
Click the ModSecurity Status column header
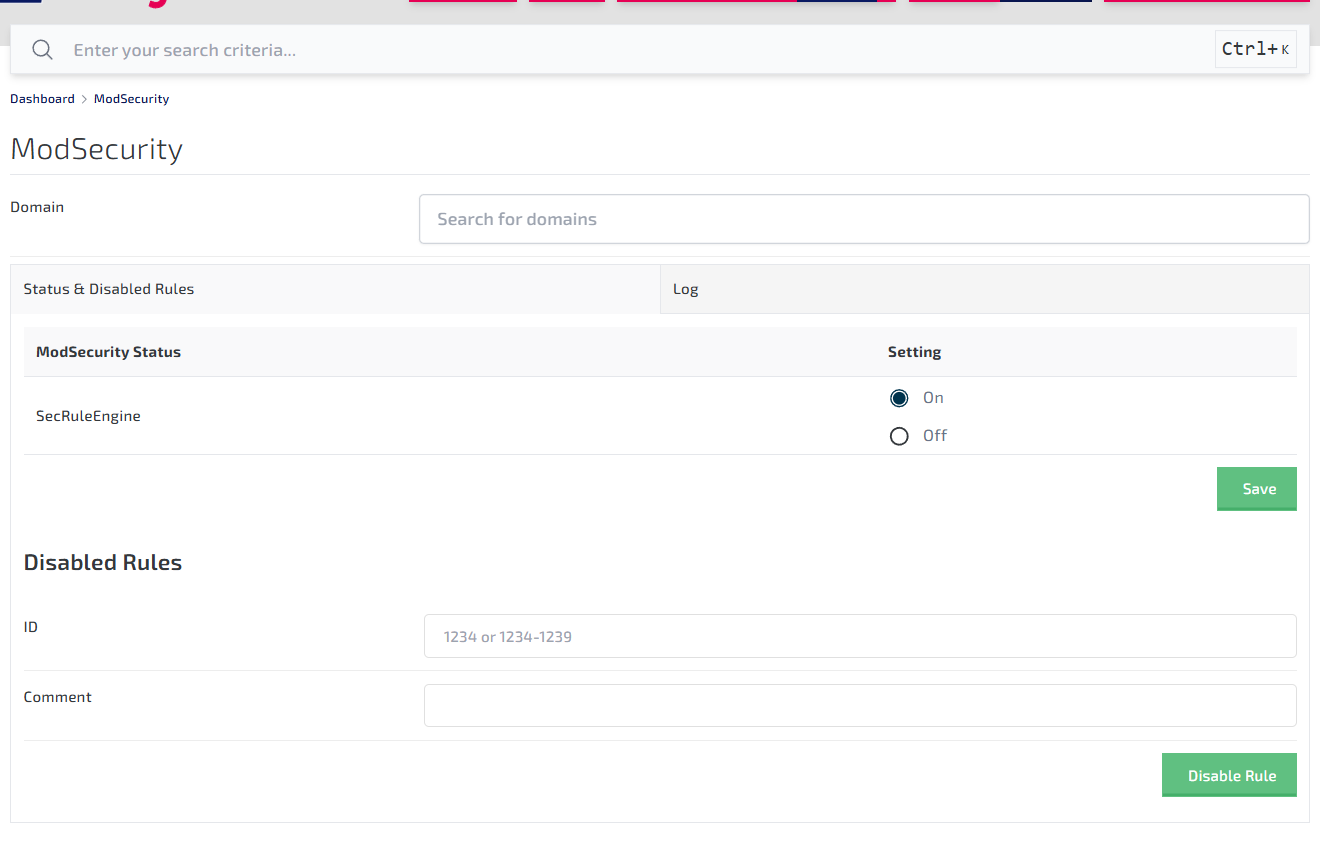(x=108, y=352)
